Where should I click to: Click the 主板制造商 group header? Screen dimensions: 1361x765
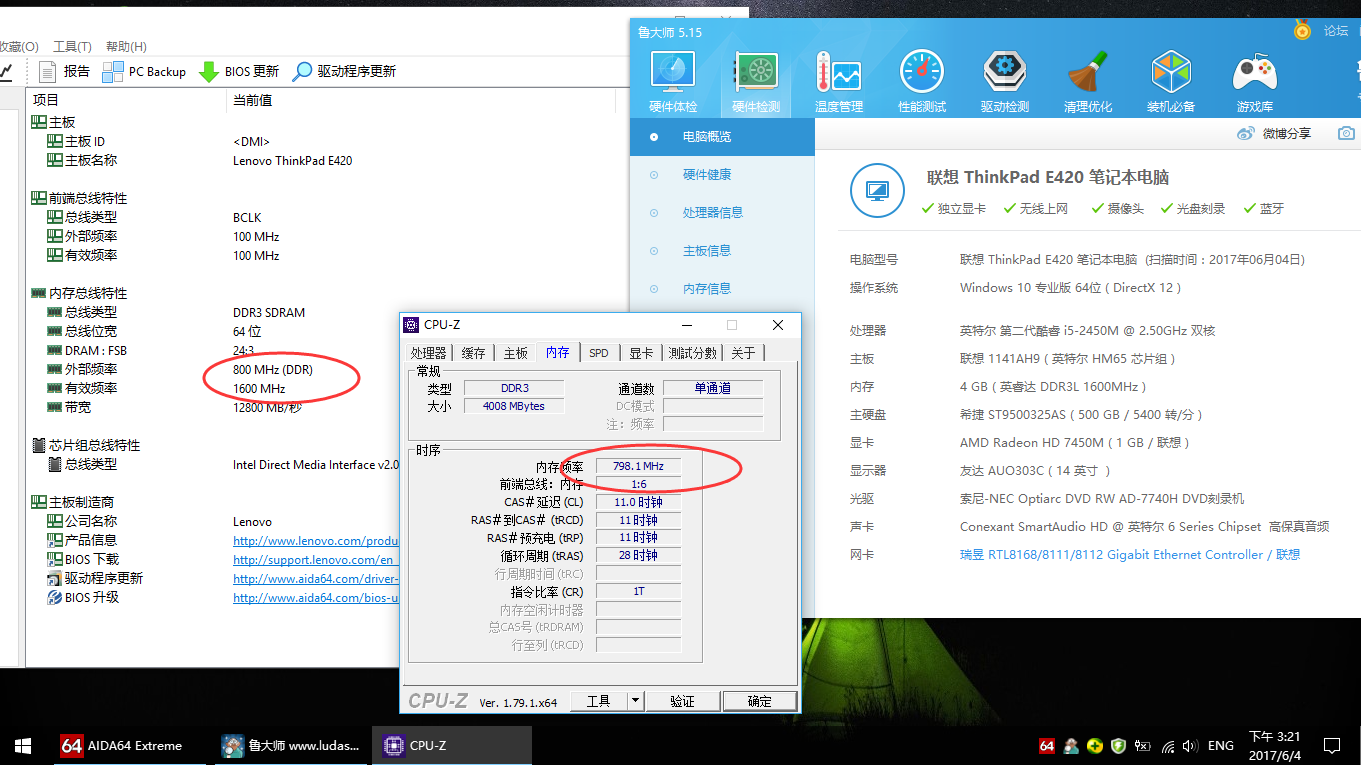(73, 502)
